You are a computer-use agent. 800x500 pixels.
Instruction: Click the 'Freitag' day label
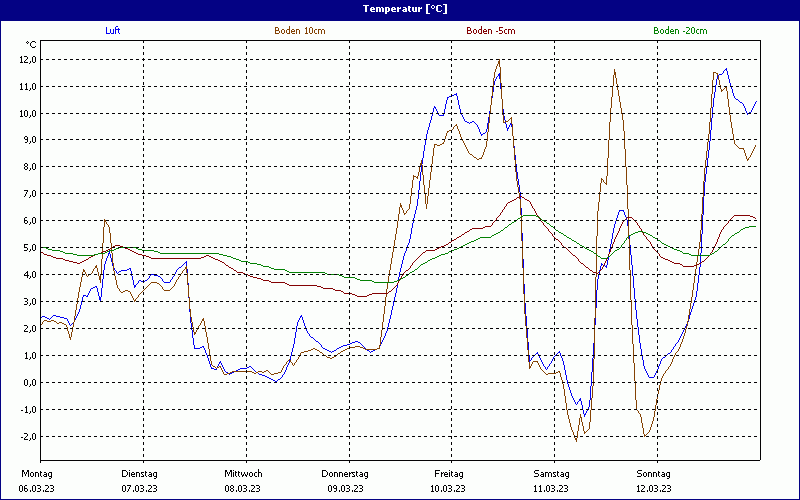(x=449, y=474)
